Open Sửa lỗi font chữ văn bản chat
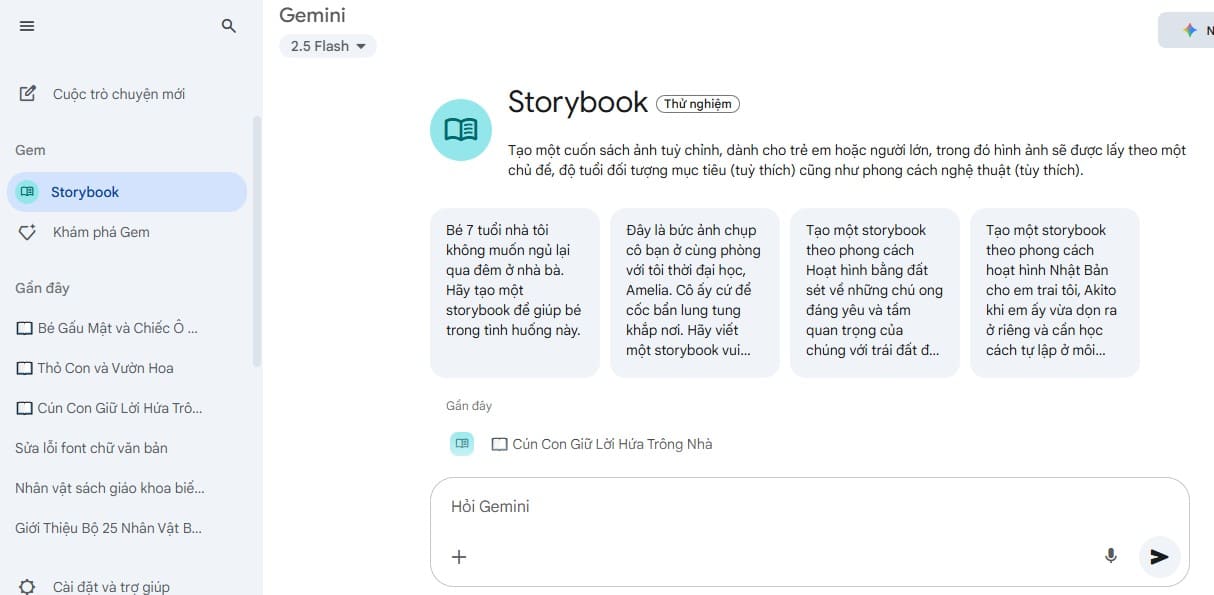 tap(91, 448)
